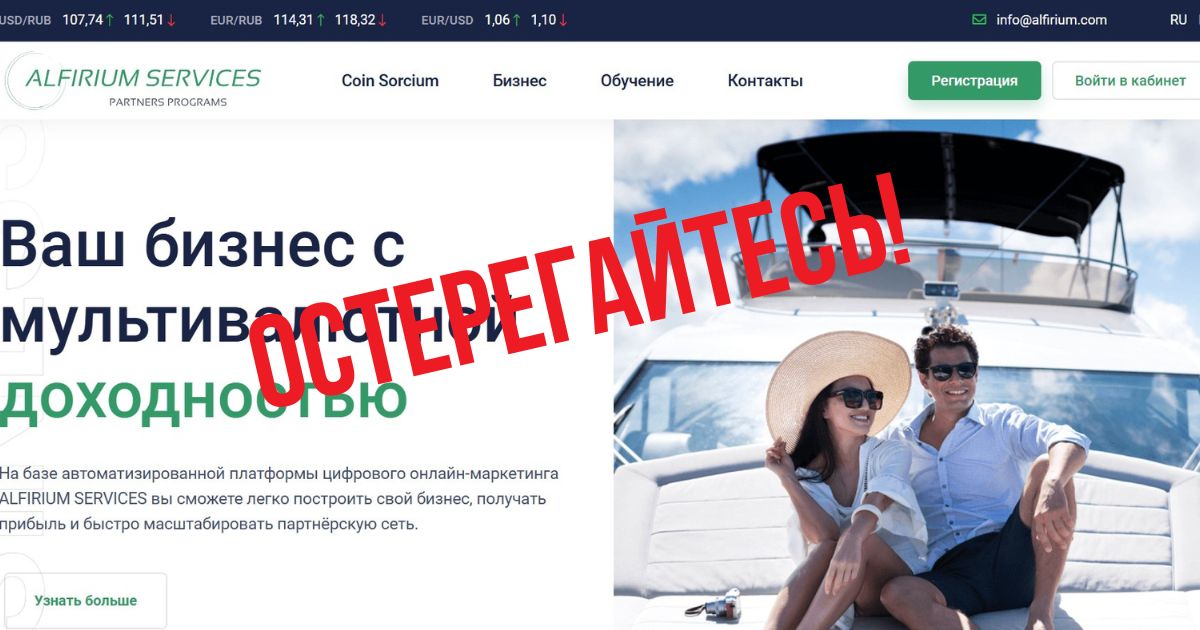Open the Бизнес menu item
The width and height of the screenshot is (1200, 630).
click(x=520, y=81)
